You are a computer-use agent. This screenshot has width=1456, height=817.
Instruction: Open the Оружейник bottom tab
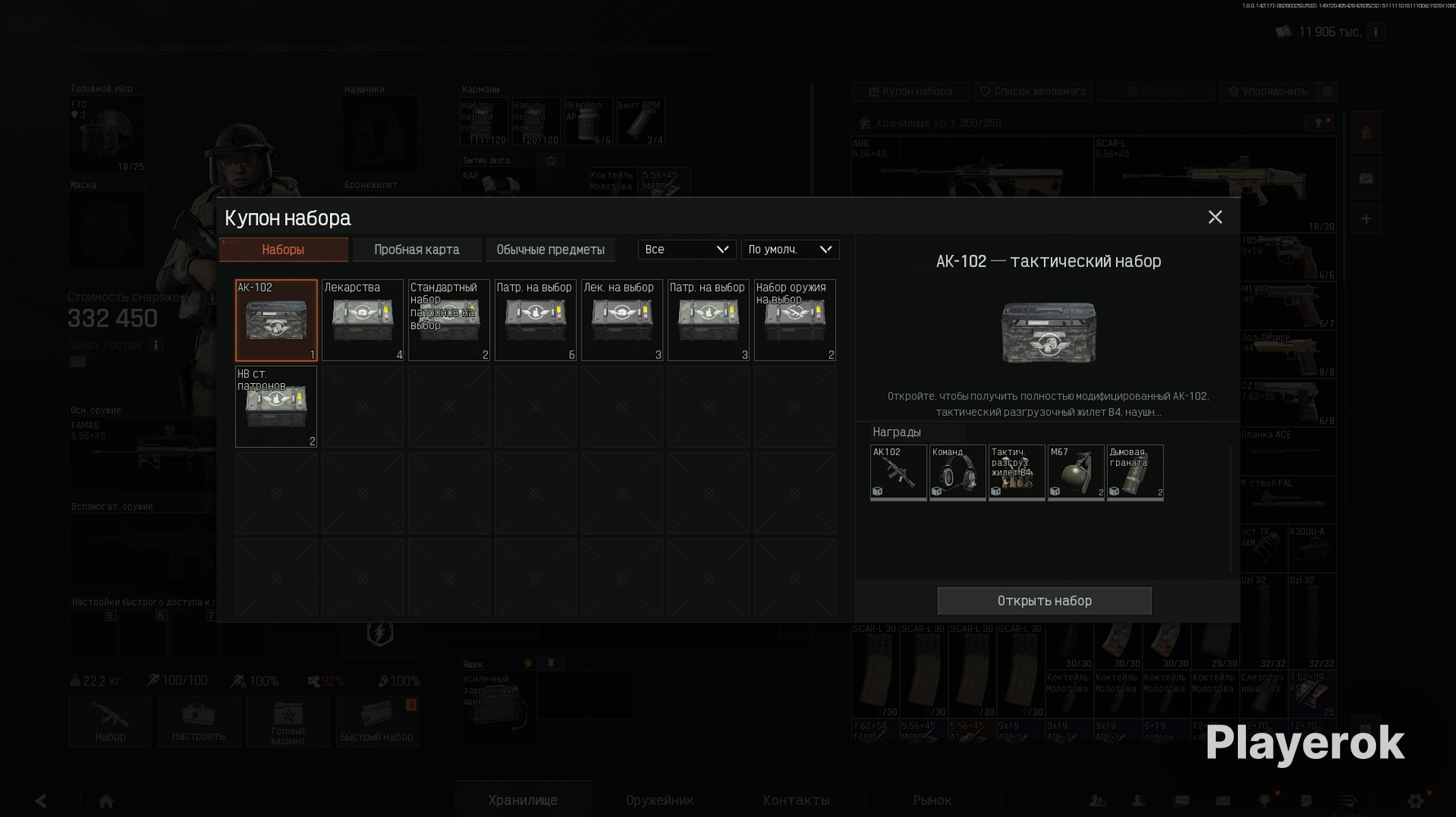coord(660,800)
